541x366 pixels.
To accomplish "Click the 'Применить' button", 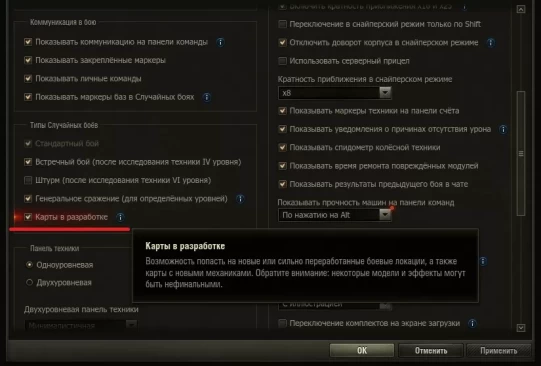I will [x=499, y=350].
